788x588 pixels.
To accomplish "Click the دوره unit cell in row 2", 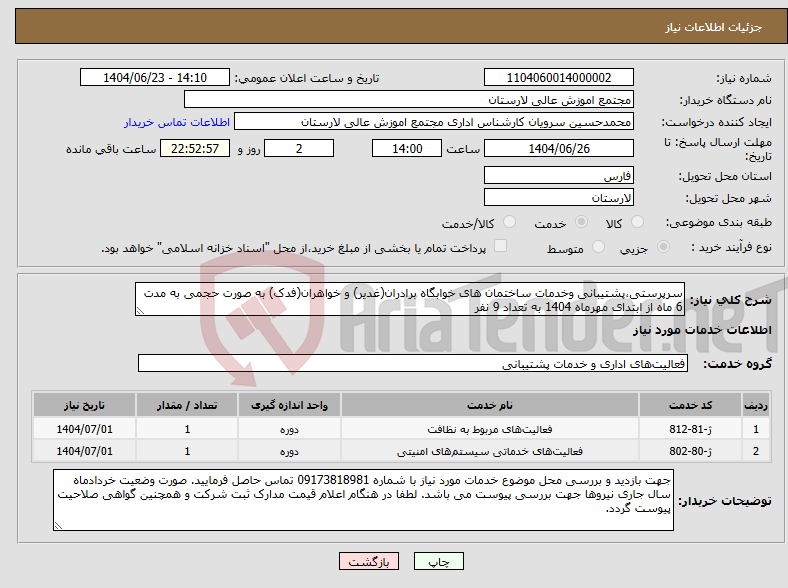I will coord(289,451).
